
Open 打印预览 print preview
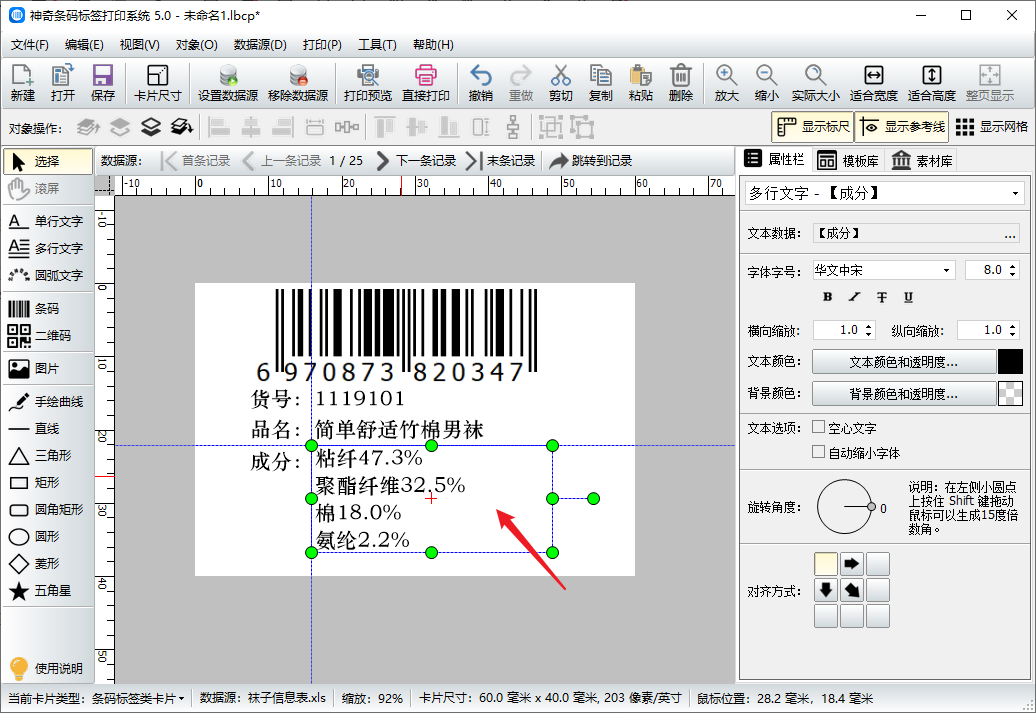368,76
